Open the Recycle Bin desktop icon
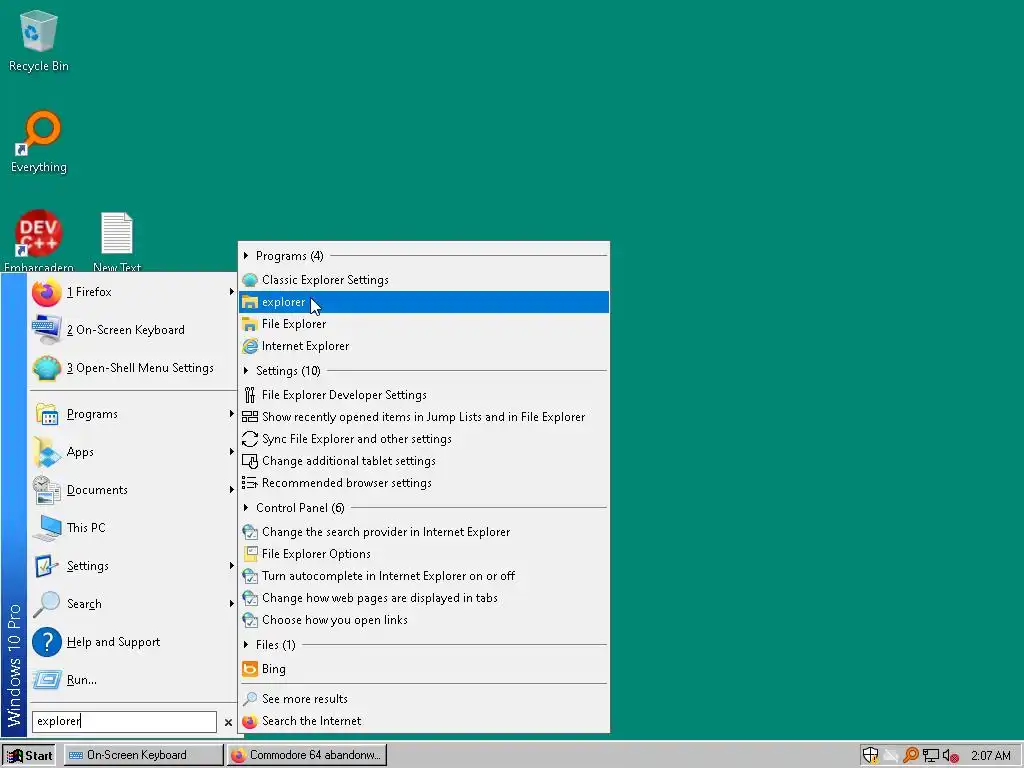 [39, 40]
